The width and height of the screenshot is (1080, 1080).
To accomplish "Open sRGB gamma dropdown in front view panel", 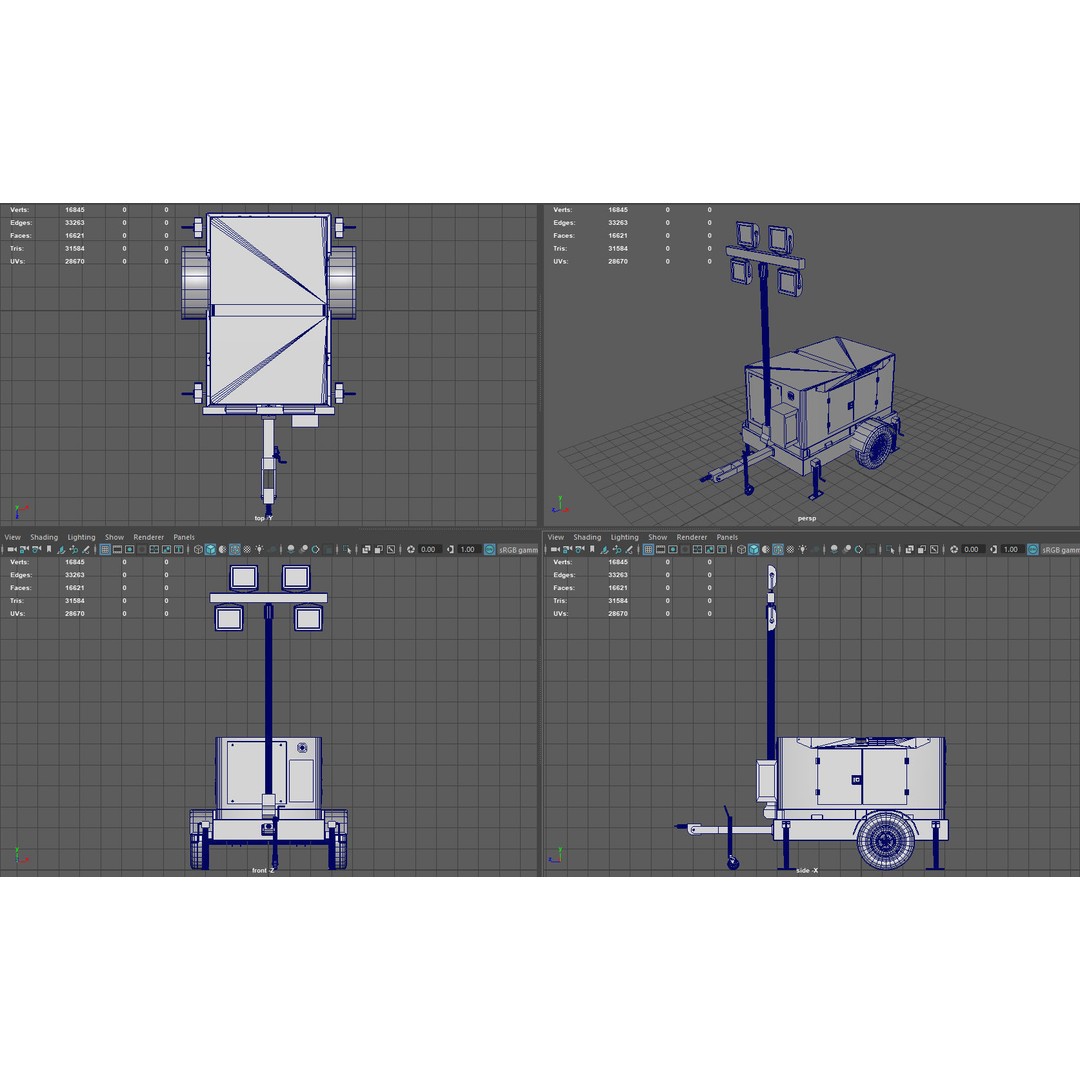I will (x=518, y=549).
